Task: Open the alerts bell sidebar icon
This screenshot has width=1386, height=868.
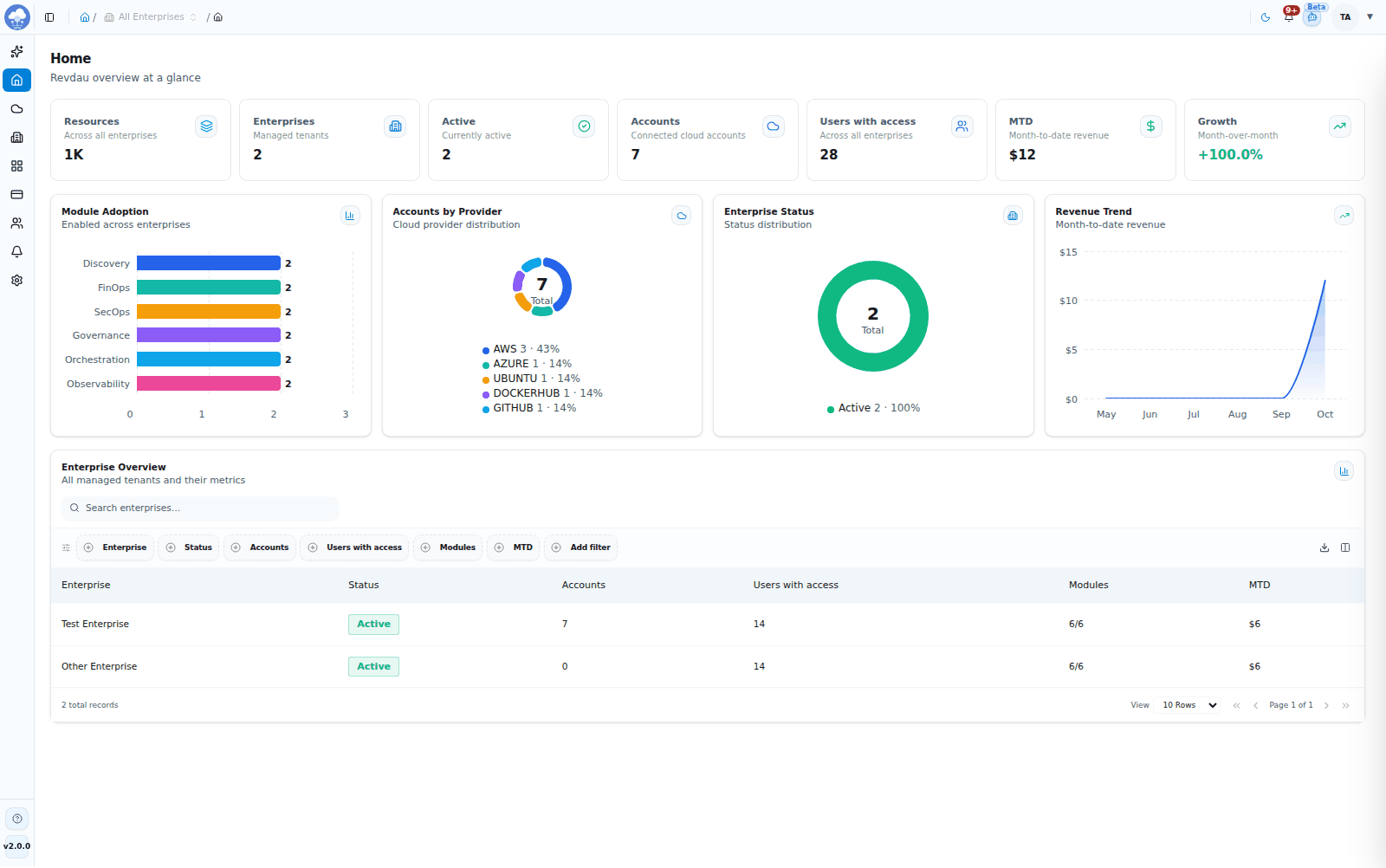Action: 16,252
